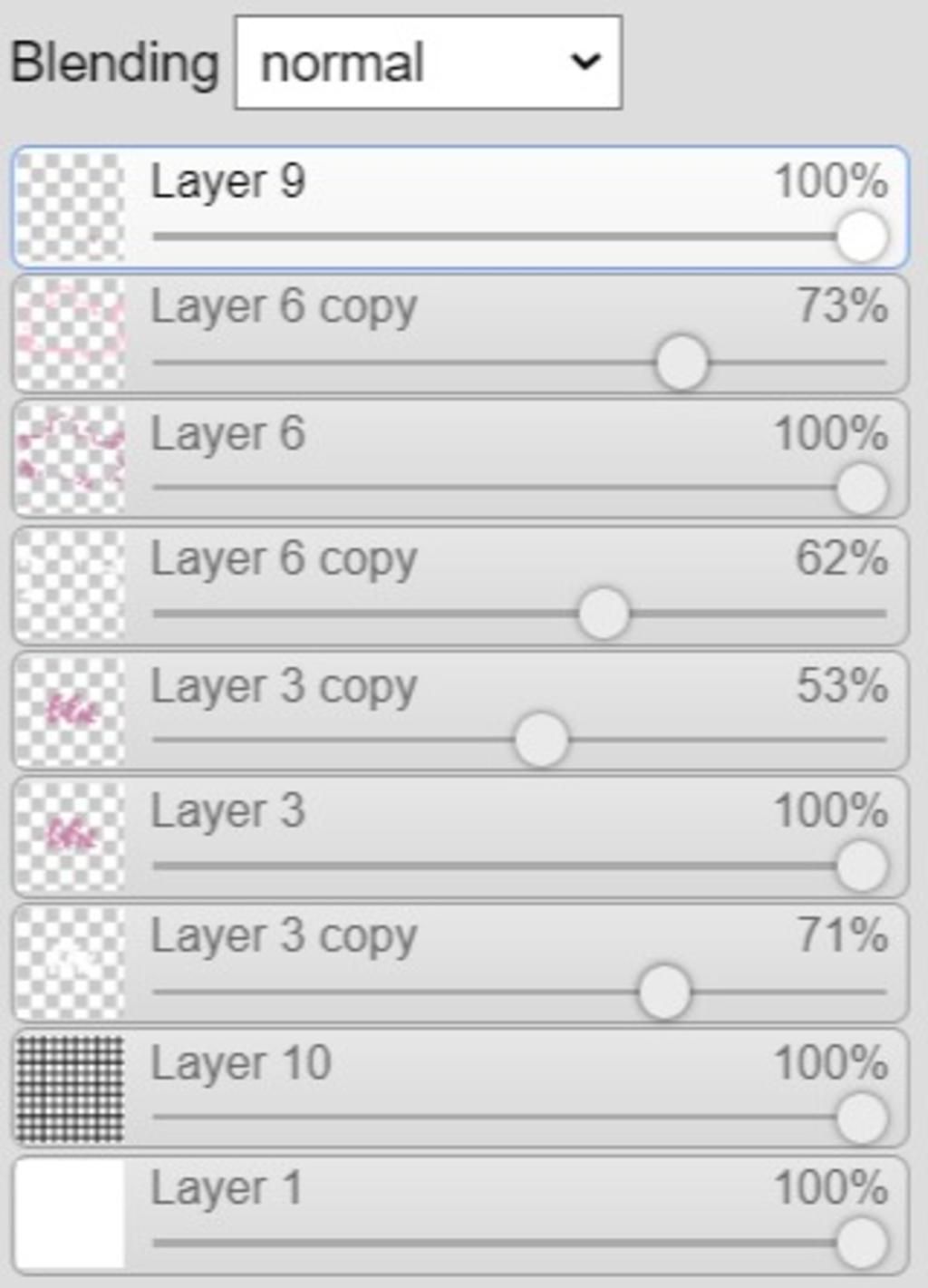928x1288 pixels.
Task: Open the Blending mode dropdown
Action: (x=428, y=63)
